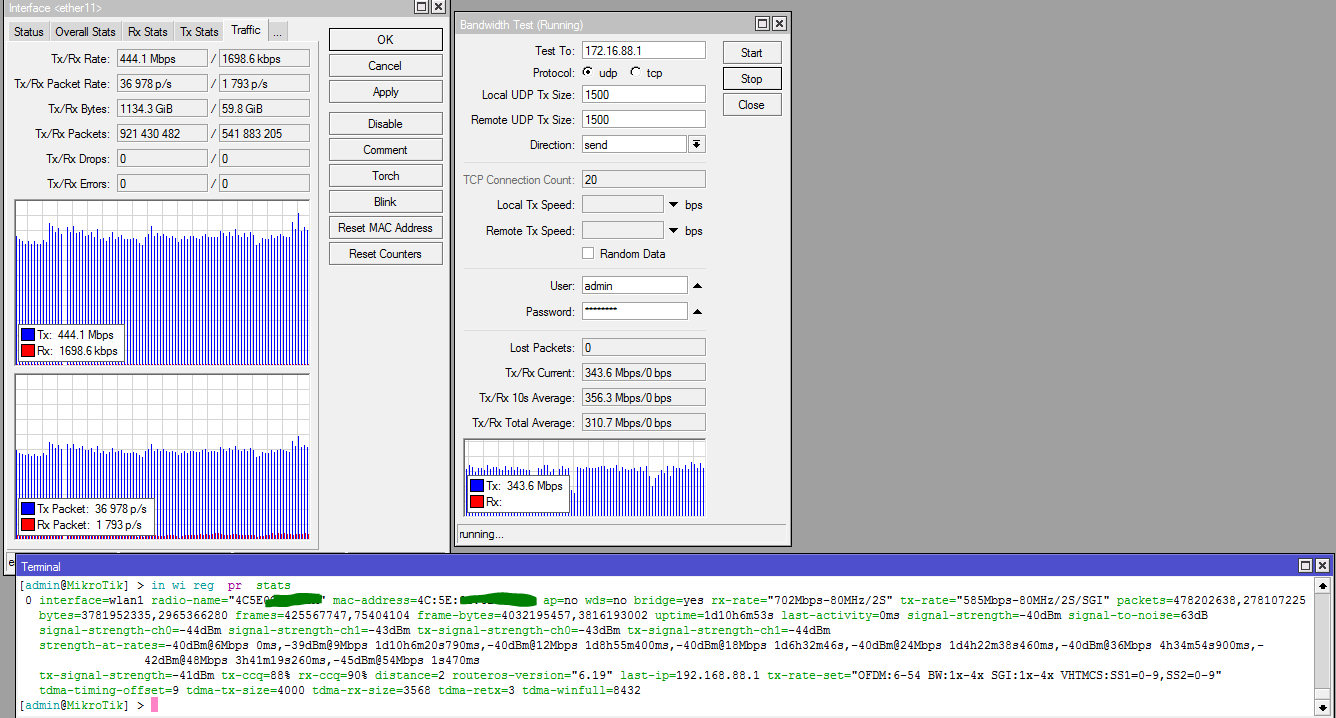Image resolution: width=1336 pixels, height=718 pixels.
Task: Click inside the Test To address field
Action: pos(642,50)
